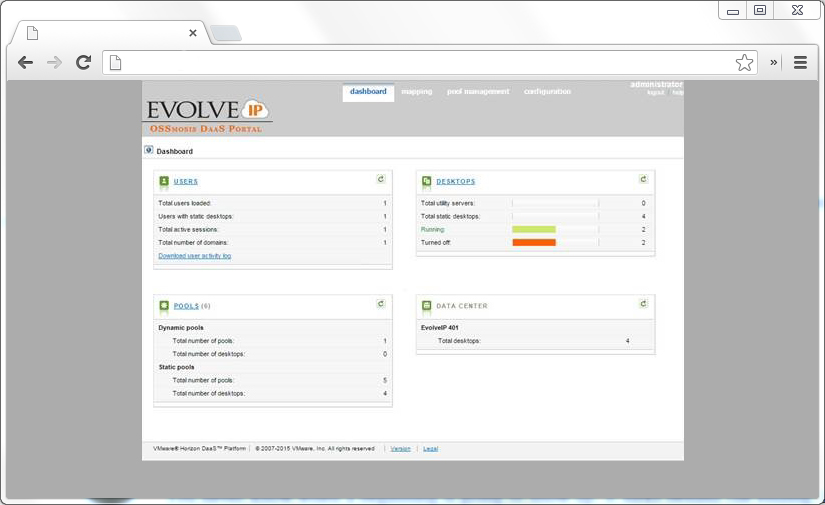
Task: Click the orange Turned off progress bar
Action: pos(534,243)
